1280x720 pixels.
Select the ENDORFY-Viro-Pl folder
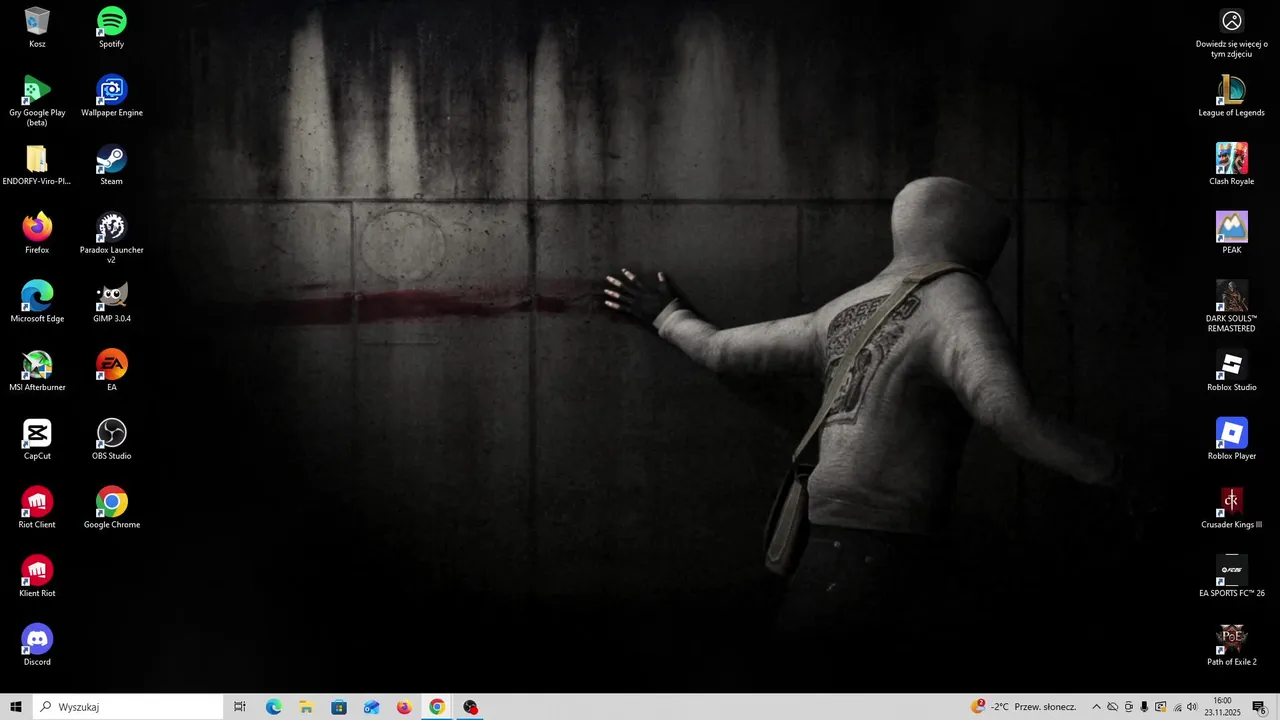click(37, 165)
